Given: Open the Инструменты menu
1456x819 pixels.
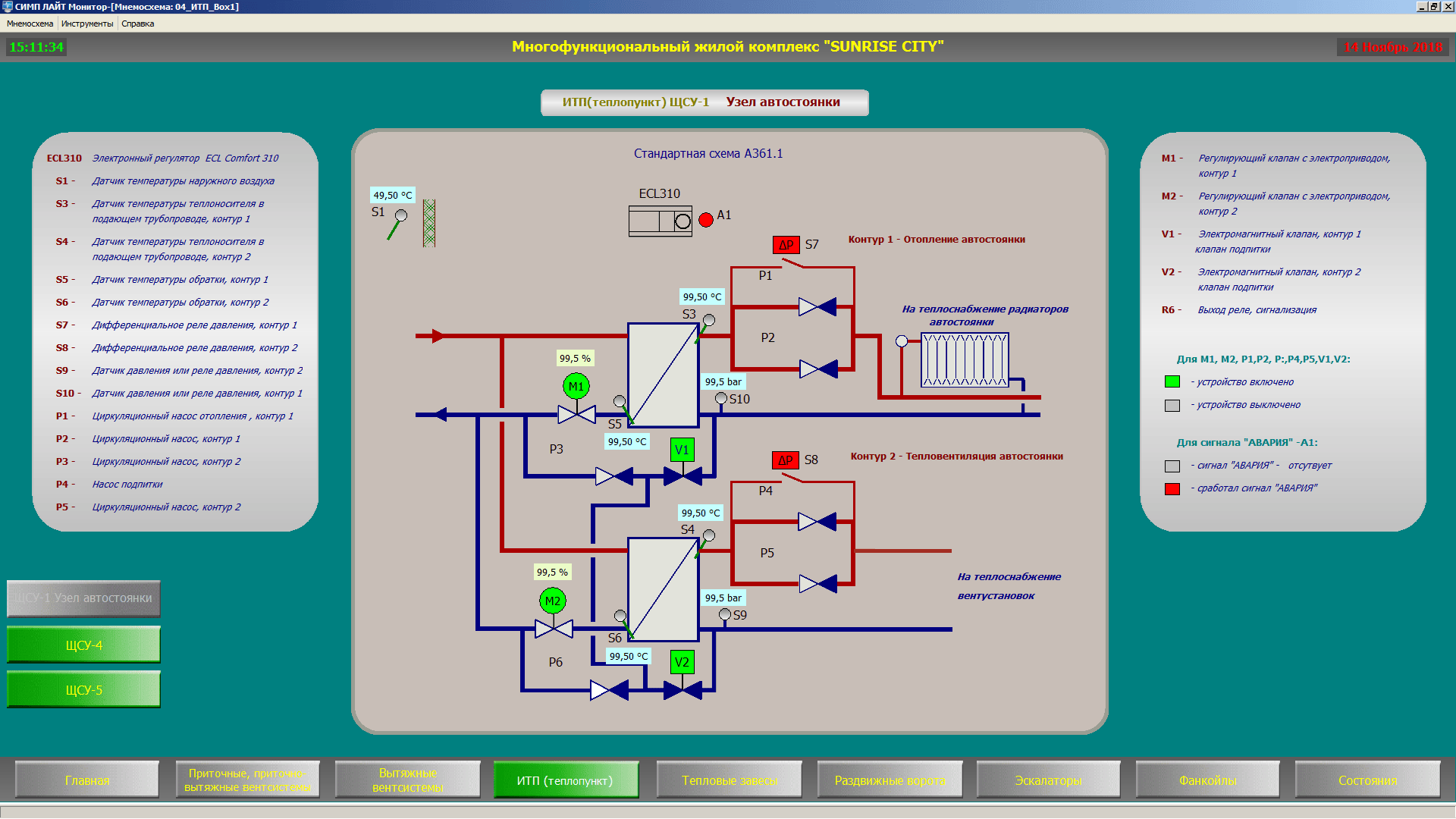Looking at the screenshot, I should click(87, 24).
